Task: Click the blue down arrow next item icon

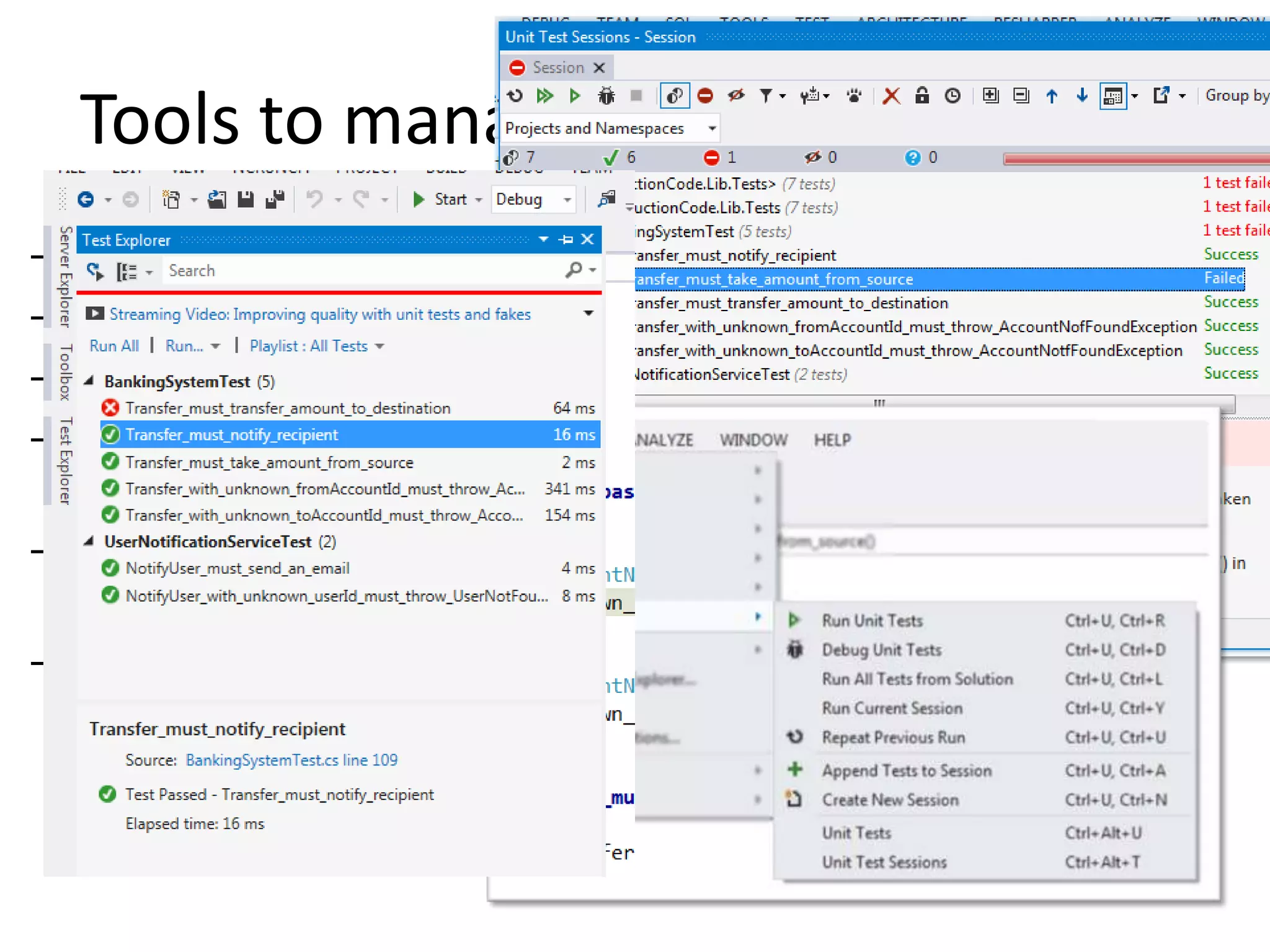Action: [1082, 95]
